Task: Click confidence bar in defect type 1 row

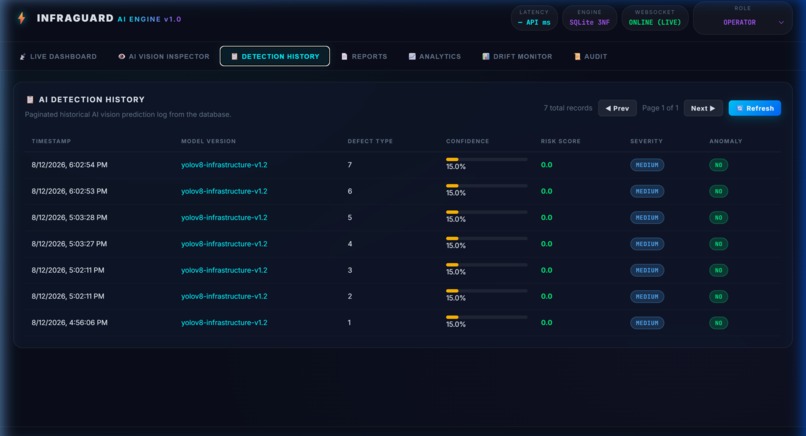Action: 486,318
